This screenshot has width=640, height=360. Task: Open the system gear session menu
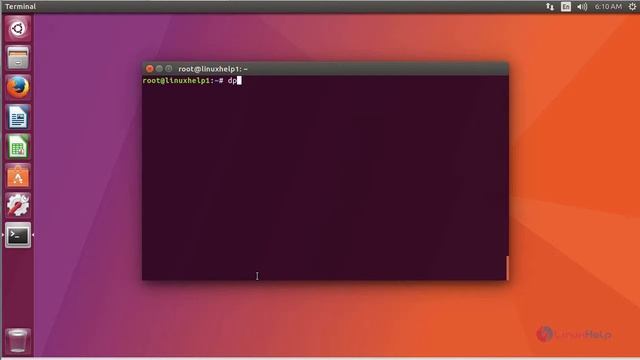(633, 7)
